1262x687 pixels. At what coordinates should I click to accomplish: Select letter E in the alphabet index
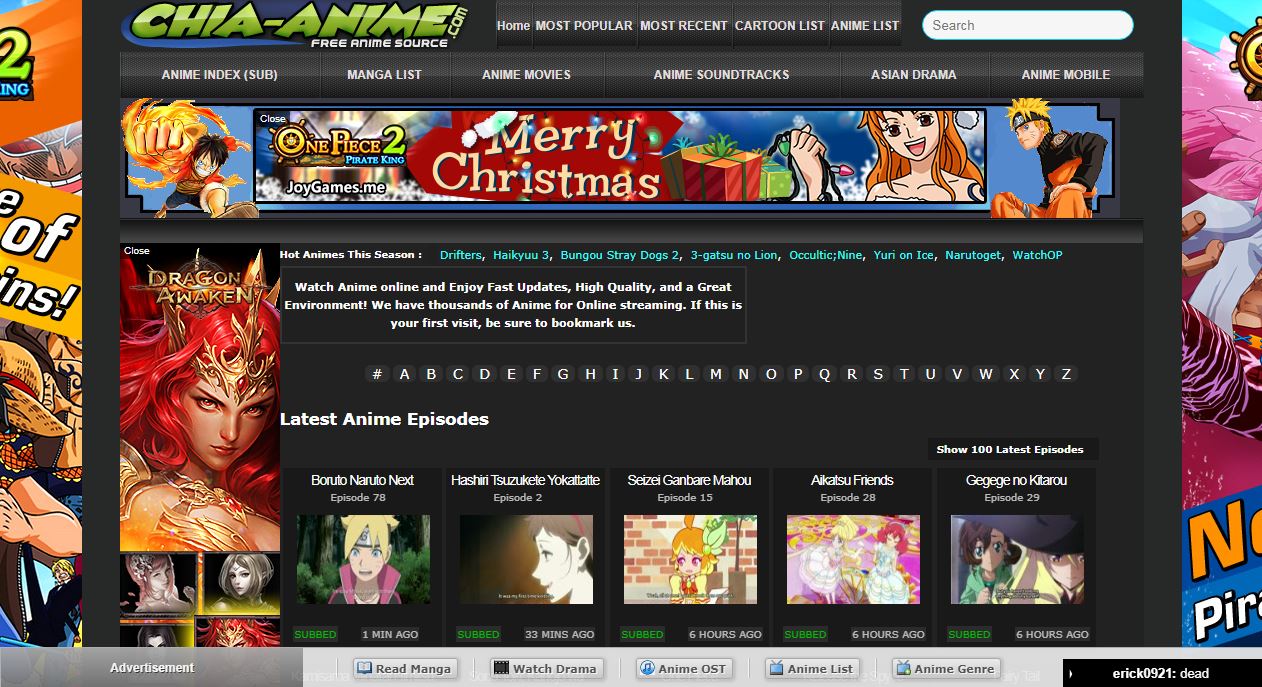512,374
